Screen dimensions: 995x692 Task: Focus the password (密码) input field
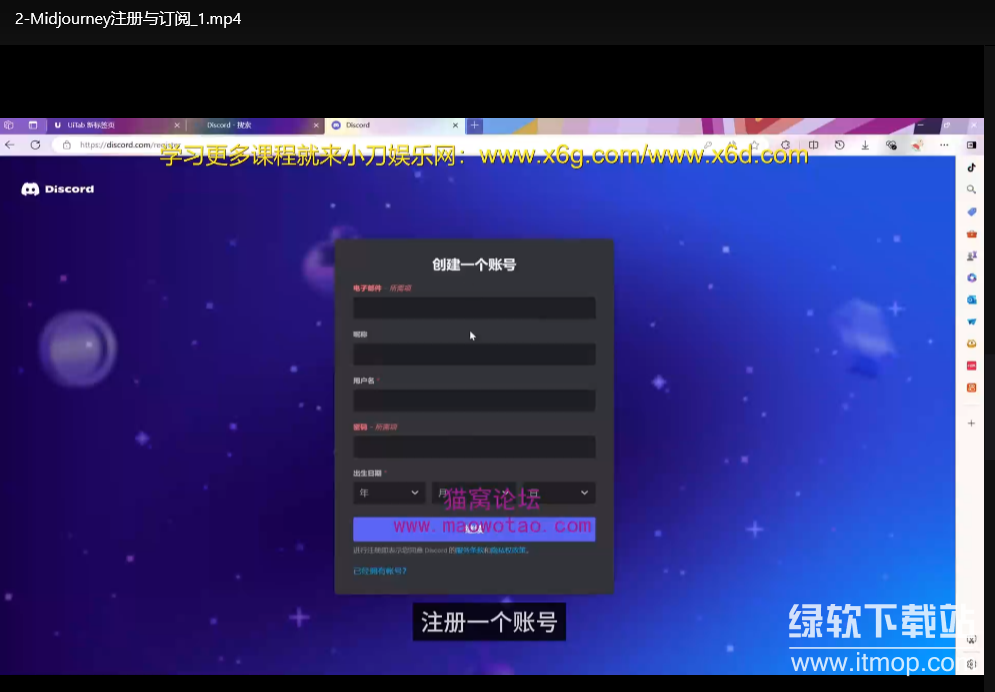[474, 447]
